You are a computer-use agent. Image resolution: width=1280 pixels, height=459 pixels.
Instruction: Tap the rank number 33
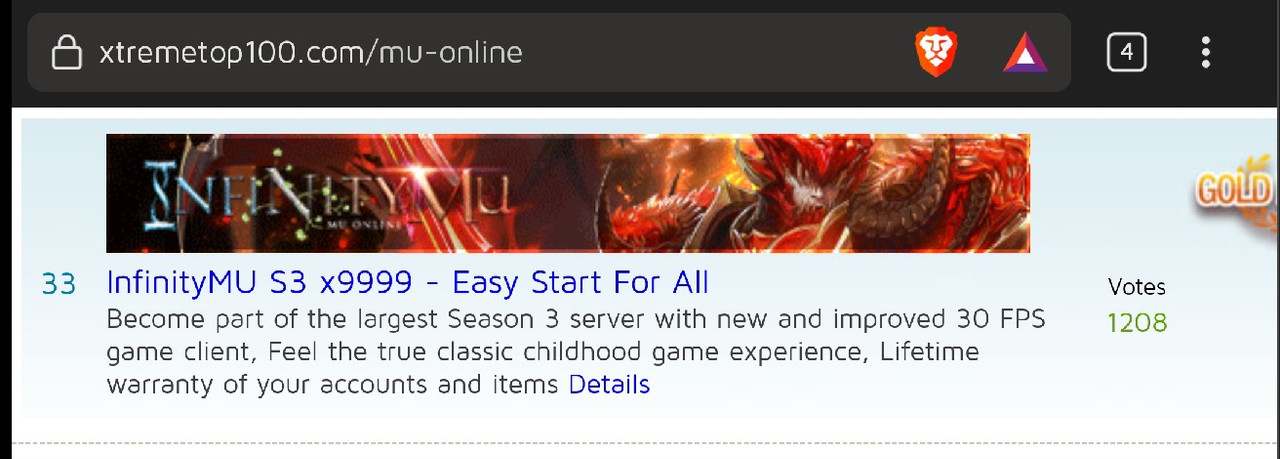(59, 284)
